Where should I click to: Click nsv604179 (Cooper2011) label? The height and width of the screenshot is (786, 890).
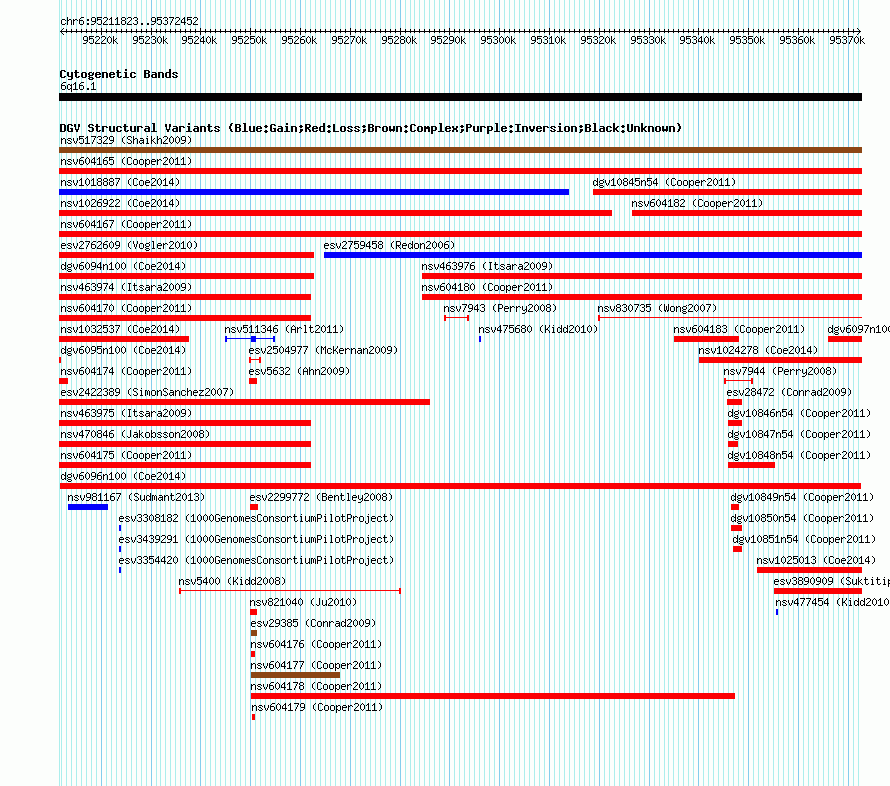click(x=317, y=707)
